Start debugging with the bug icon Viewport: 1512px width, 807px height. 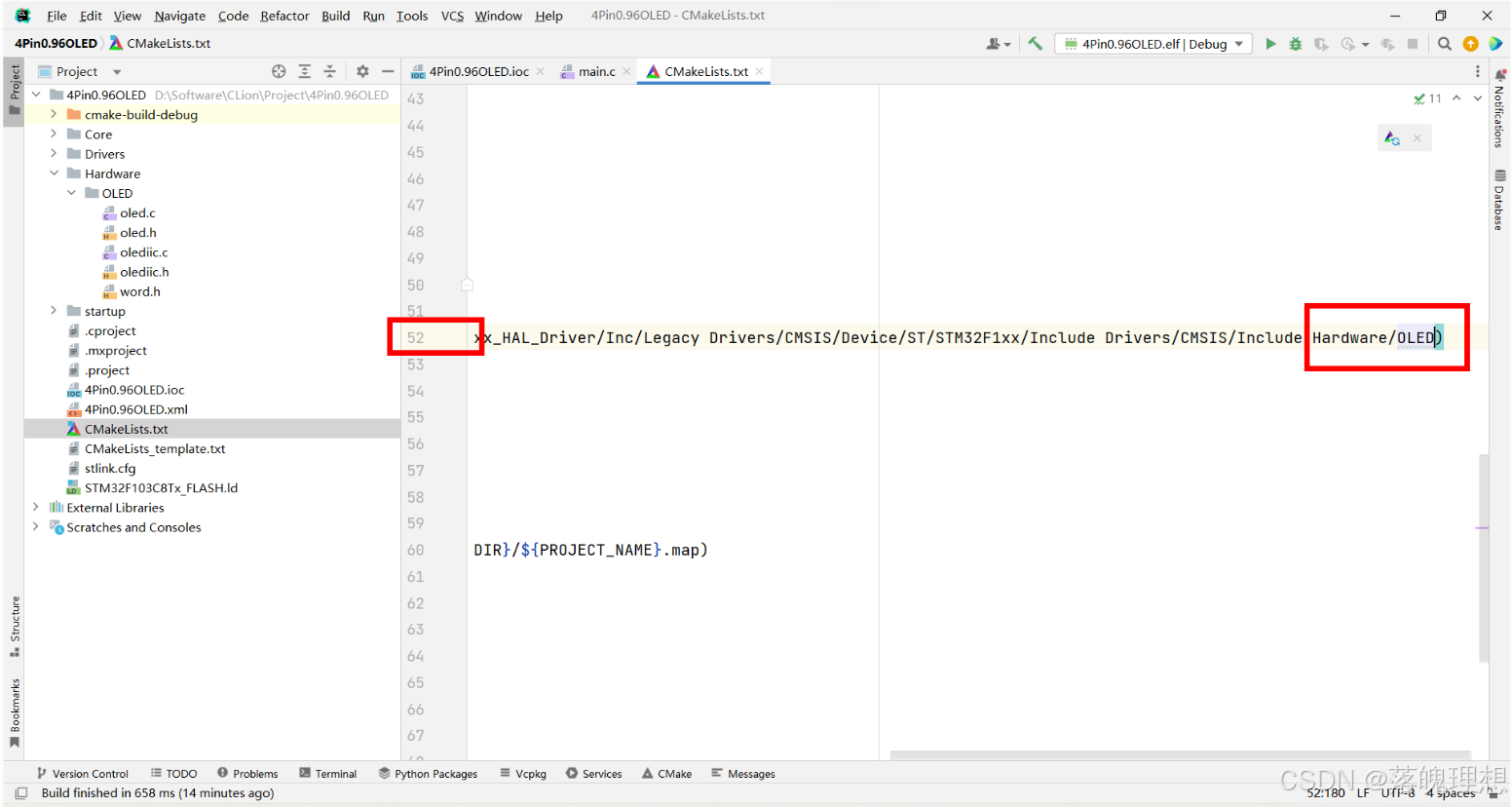[x=1296, y=44]
